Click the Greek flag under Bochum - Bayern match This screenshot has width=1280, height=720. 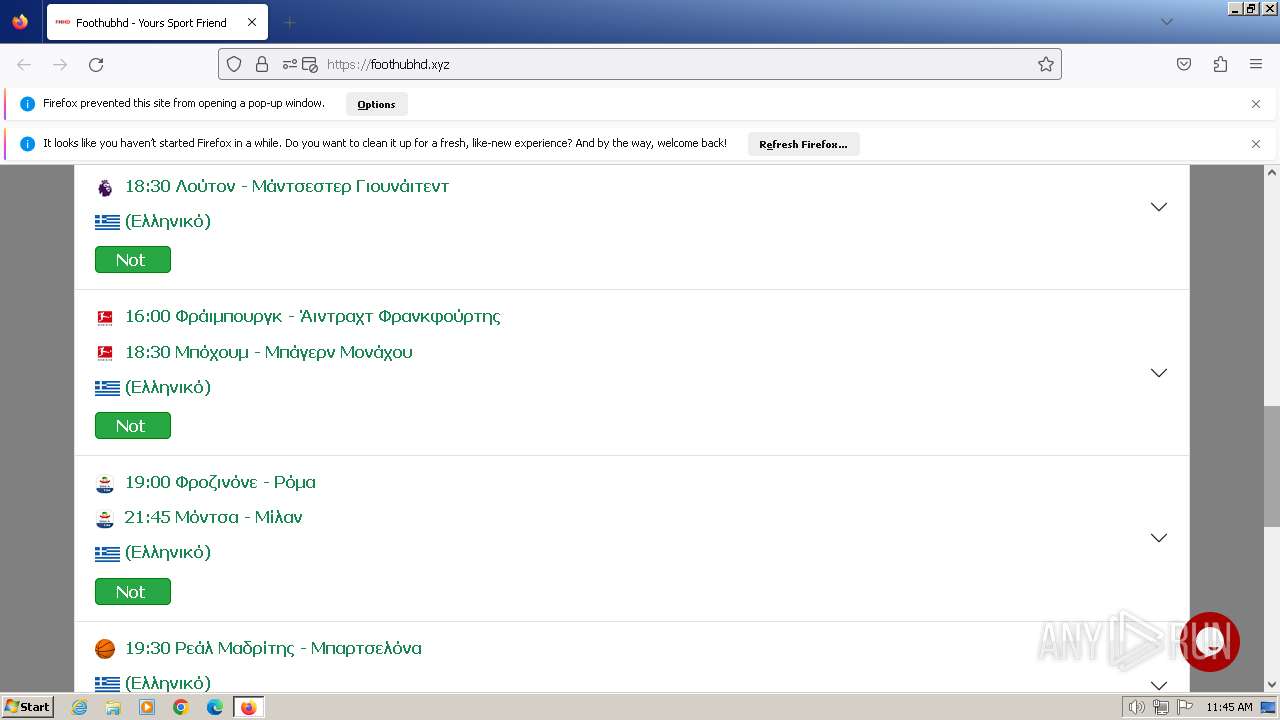coord(107,388)
